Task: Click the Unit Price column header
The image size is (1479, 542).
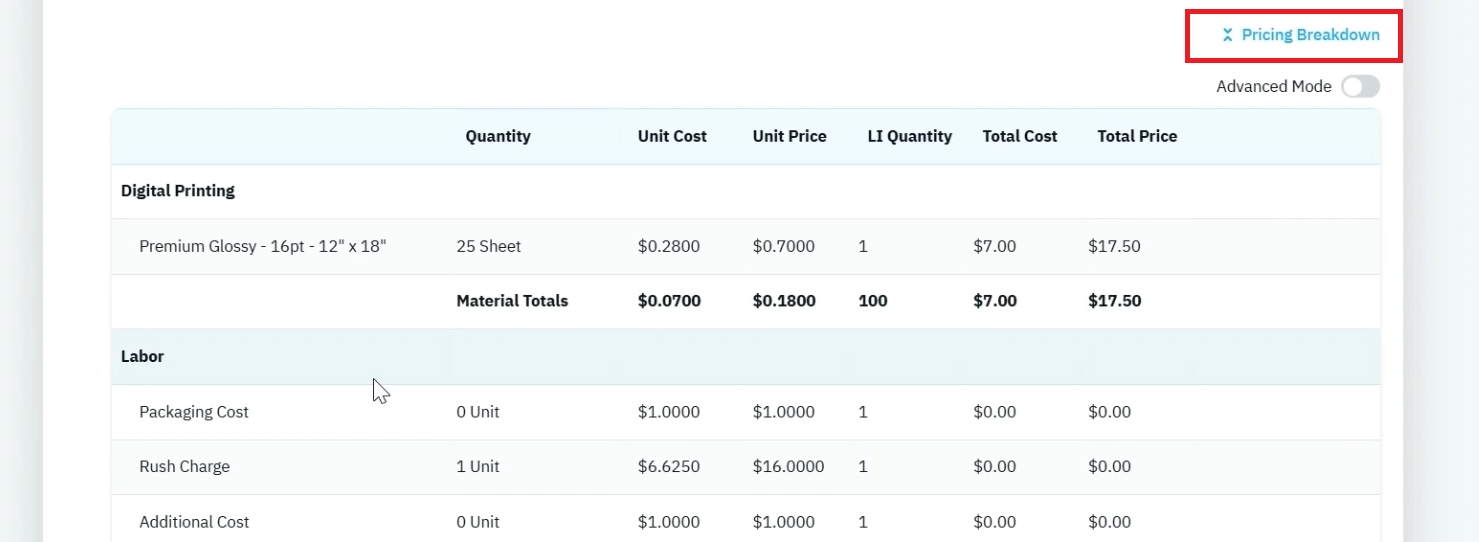Action: point(789,136)
